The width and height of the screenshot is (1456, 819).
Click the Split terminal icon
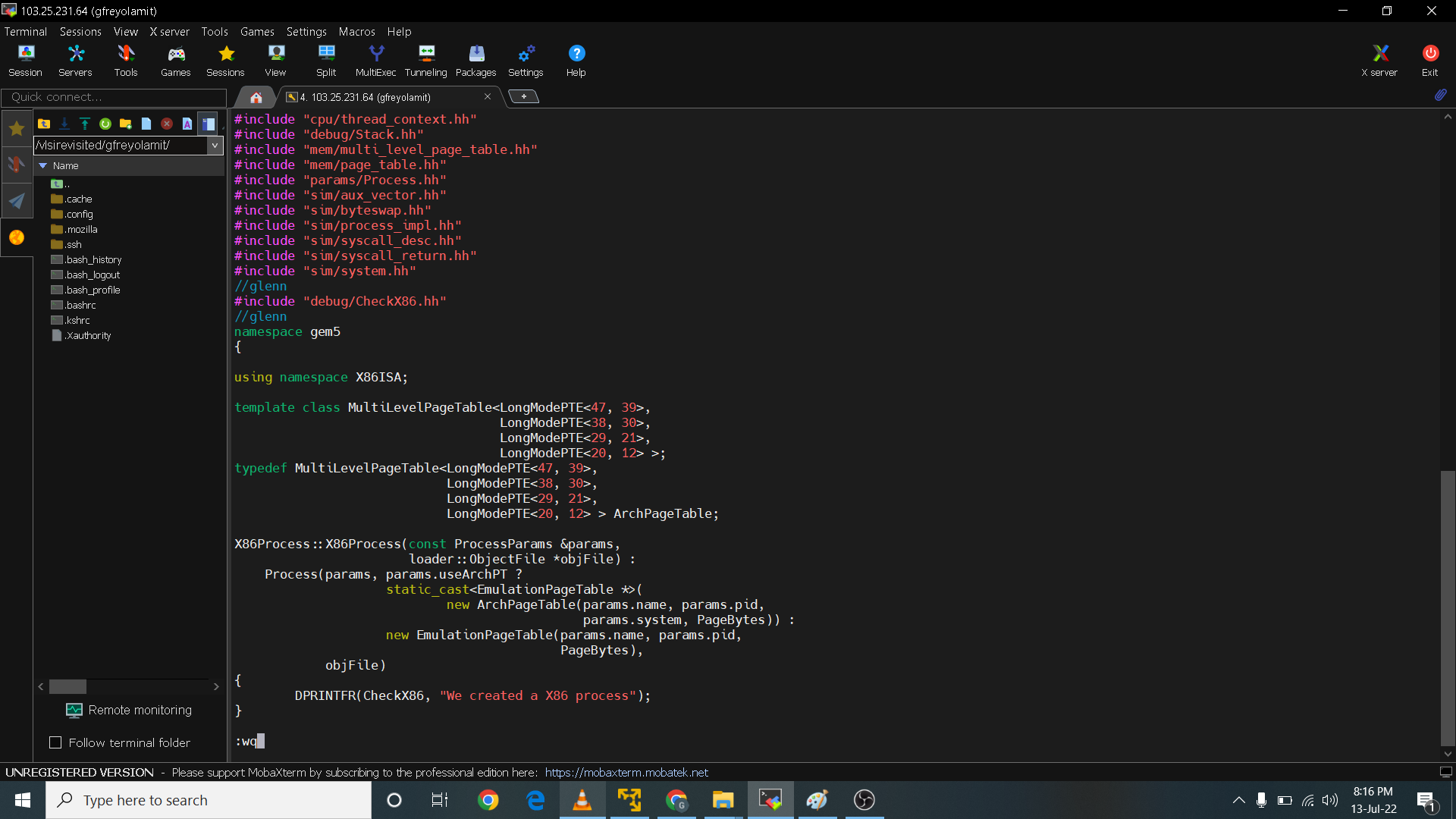(326, 60)
